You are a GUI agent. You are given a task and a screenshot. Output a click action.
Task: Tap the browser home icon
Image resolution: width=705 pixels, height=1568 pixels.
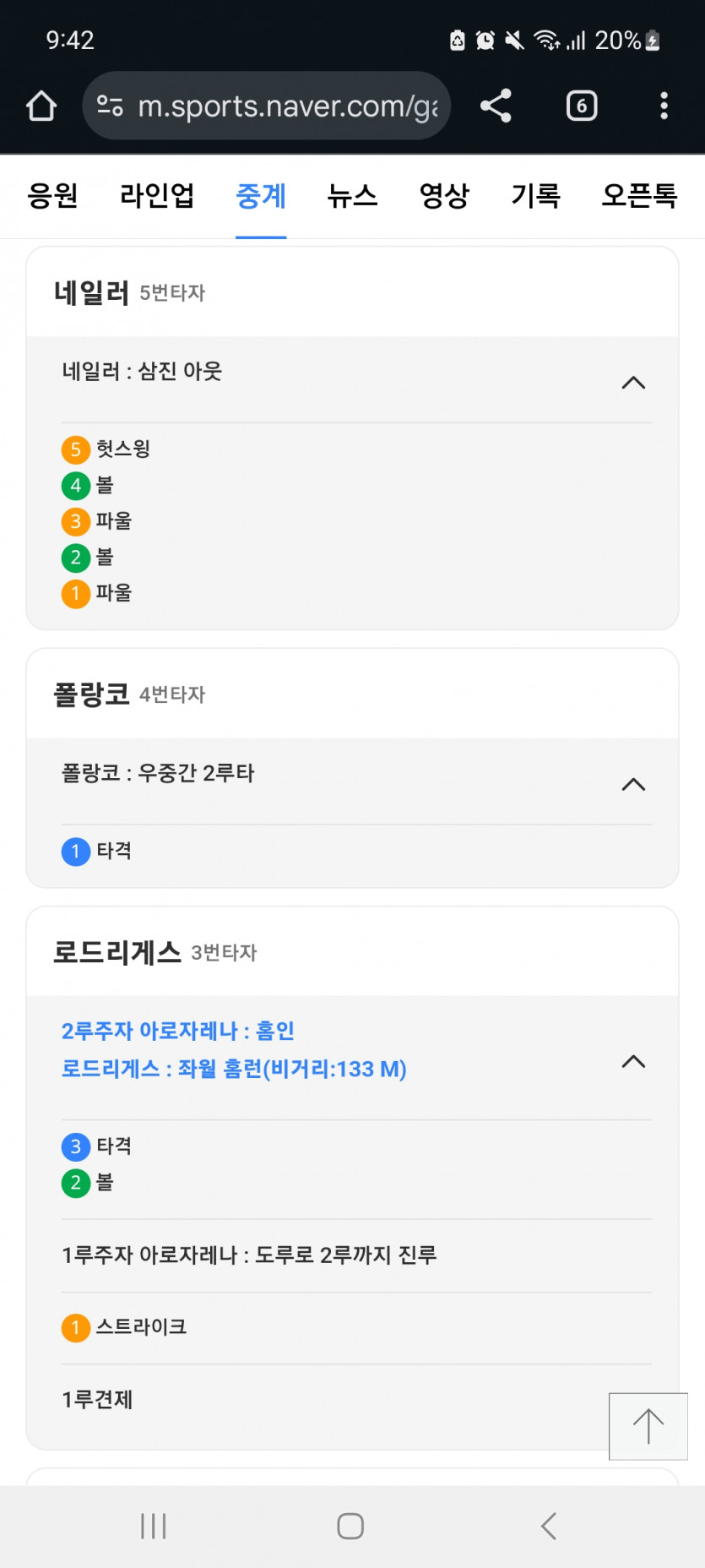41,106
